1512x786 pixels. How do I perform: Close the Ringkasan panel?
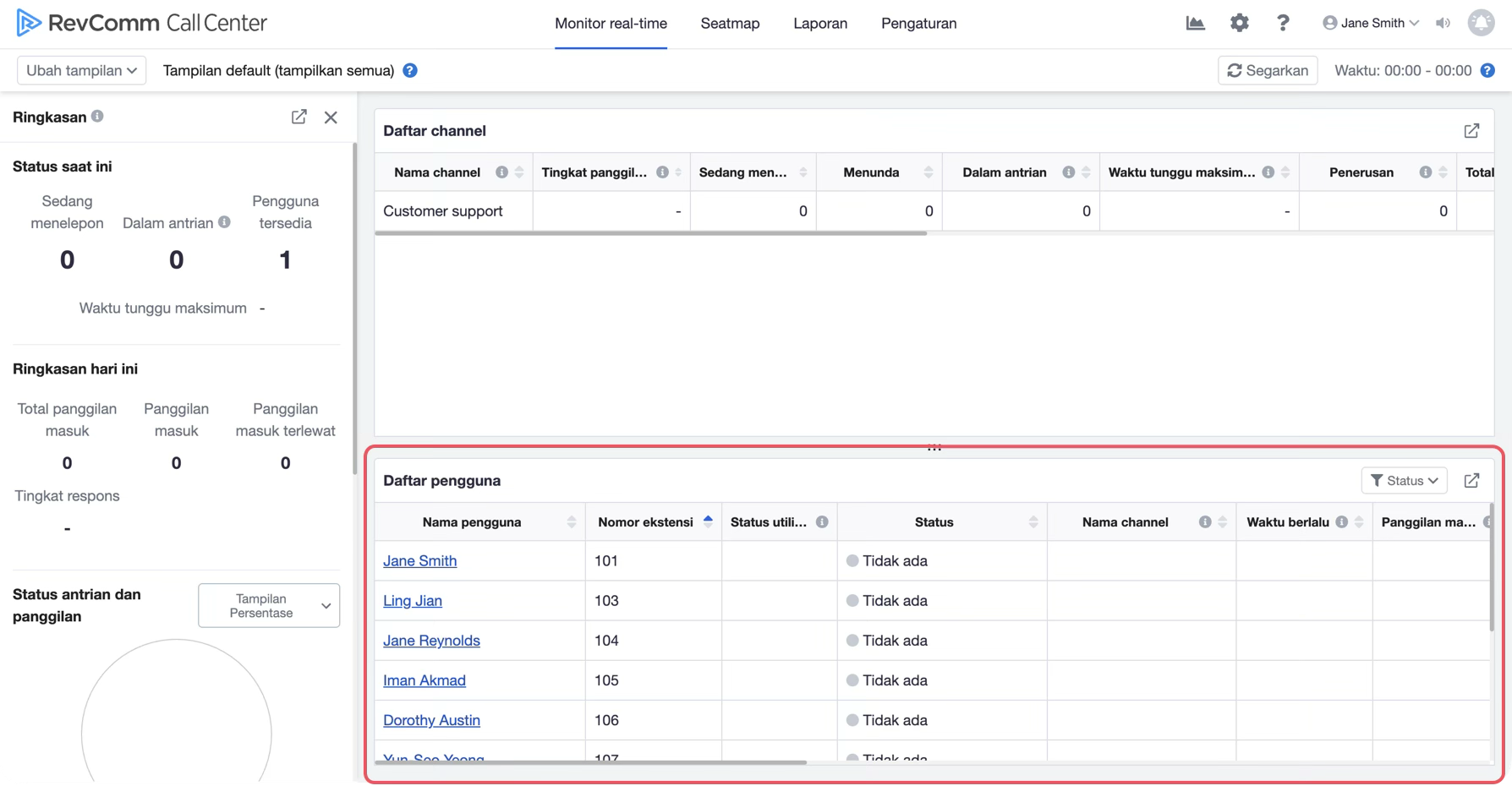pyautogui.click(x=331, y=117)
